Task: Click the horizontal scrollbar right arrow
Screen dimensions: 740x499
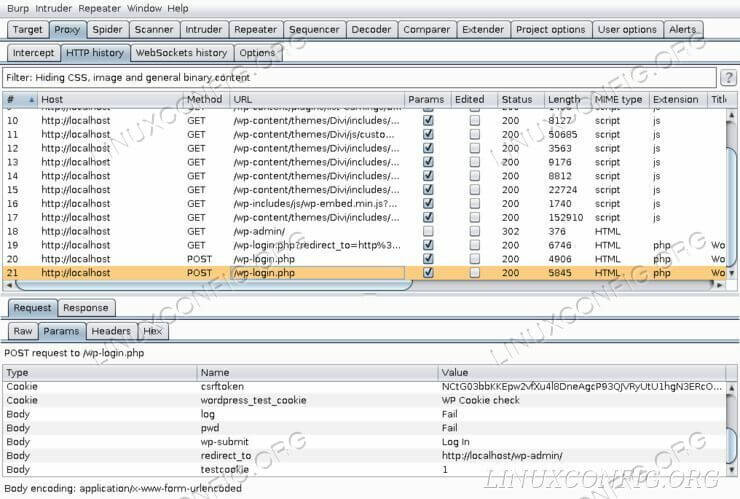Action: (719, 285)
